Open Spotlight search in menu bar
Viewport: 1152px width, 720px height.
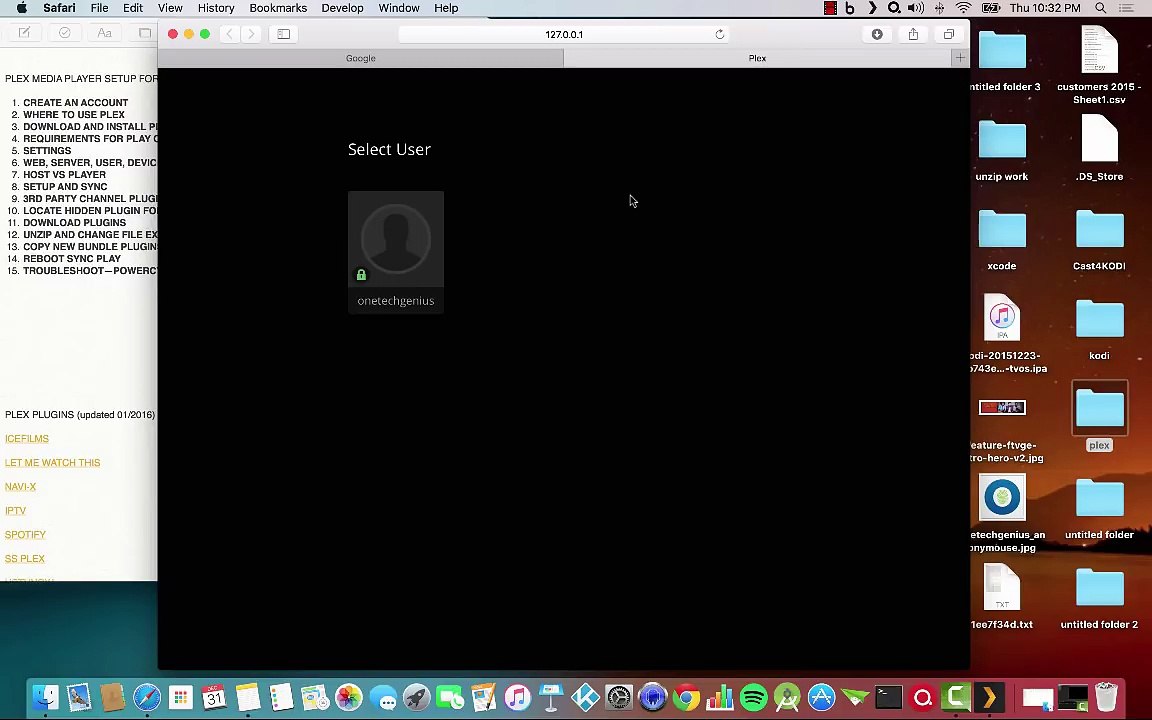(1100, 8)
